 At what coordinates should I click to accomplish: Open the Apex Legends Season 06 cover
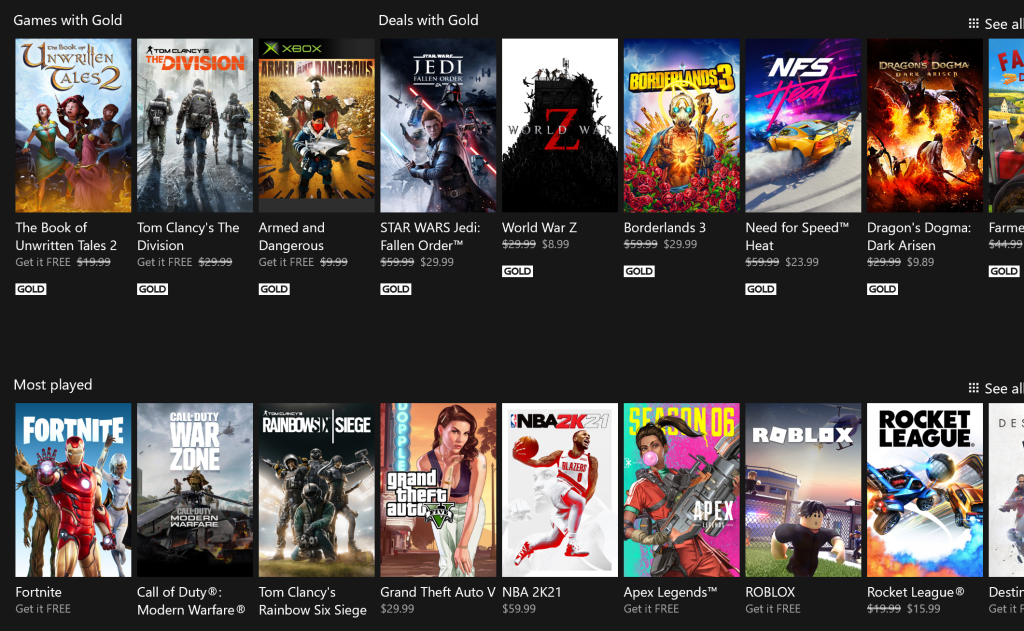click(x=681, y=490)
